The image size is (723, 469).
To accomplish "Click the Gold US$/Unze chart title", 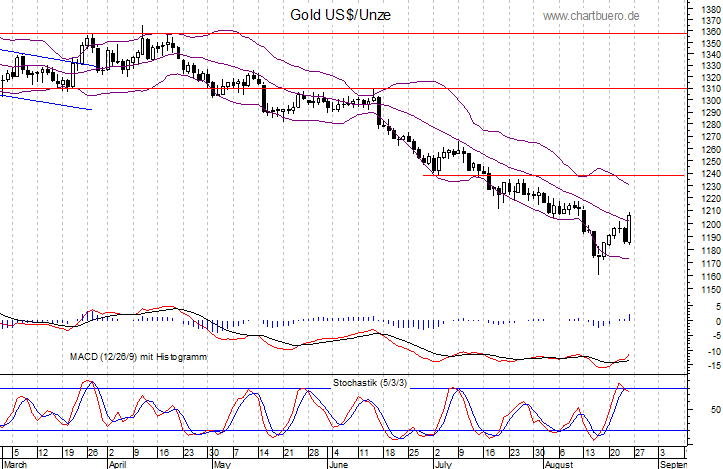I will (339, 14).
